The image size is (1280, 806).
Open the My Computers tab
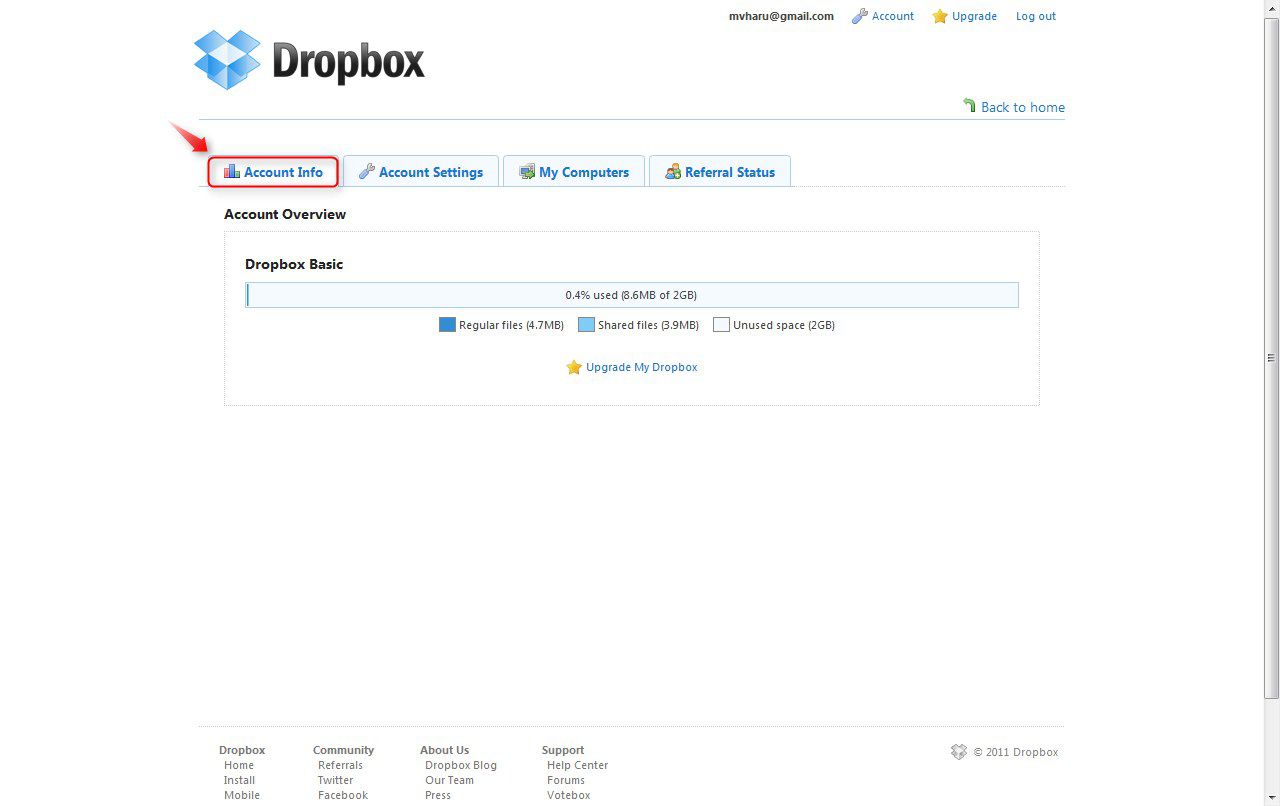coord(574,172)
